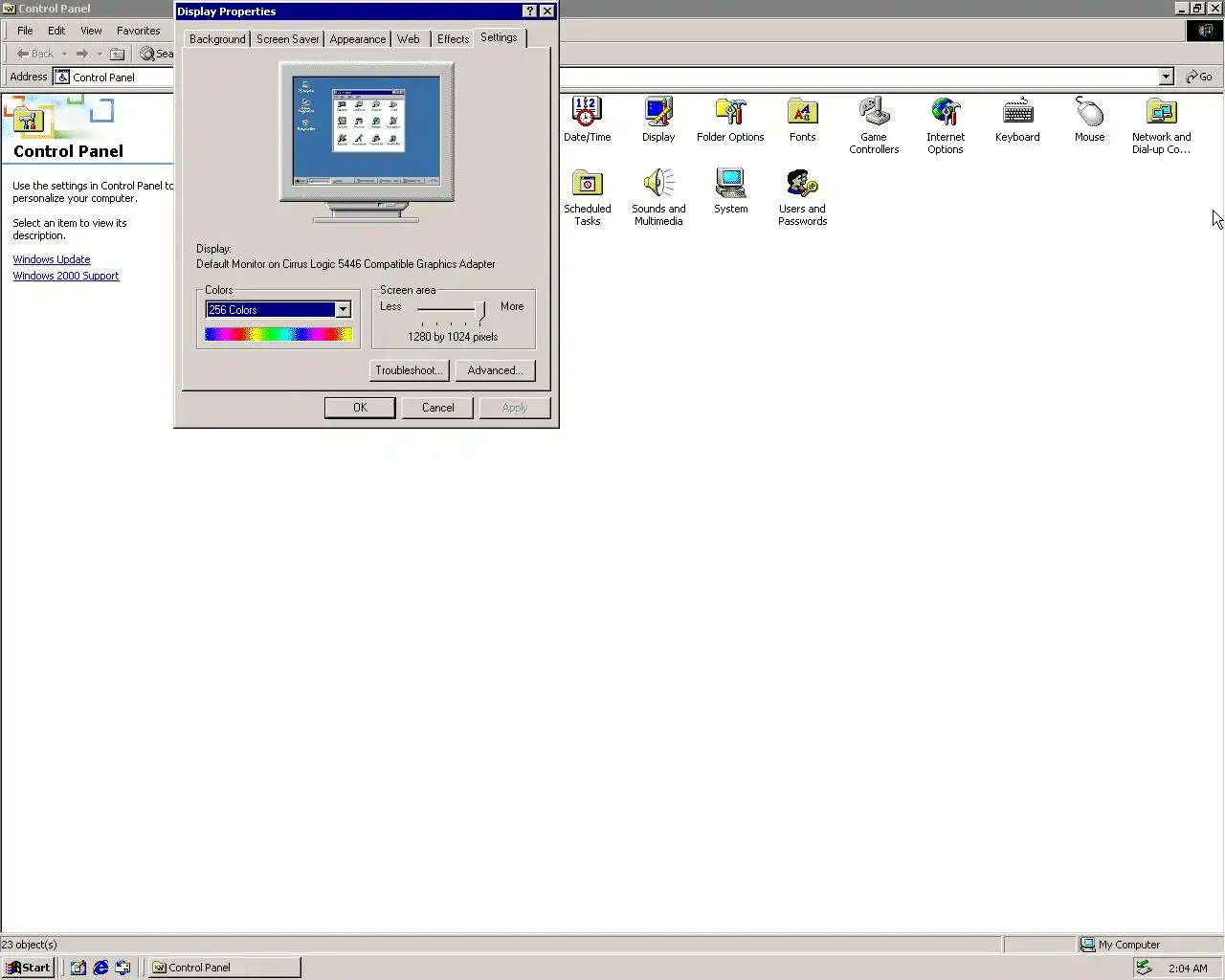Select the Folder Options icon

tap(730, 120)
